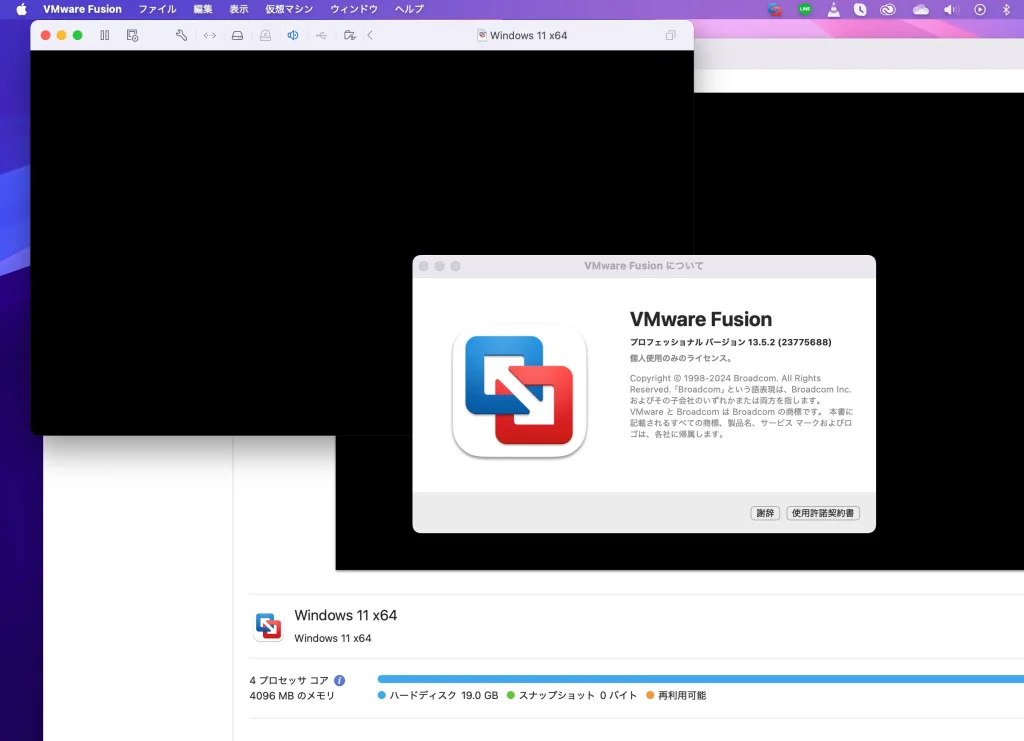Open the snapshots manager toolbar icon
This screenshot has height=741, width=1024.
click(x=133, y=35)
